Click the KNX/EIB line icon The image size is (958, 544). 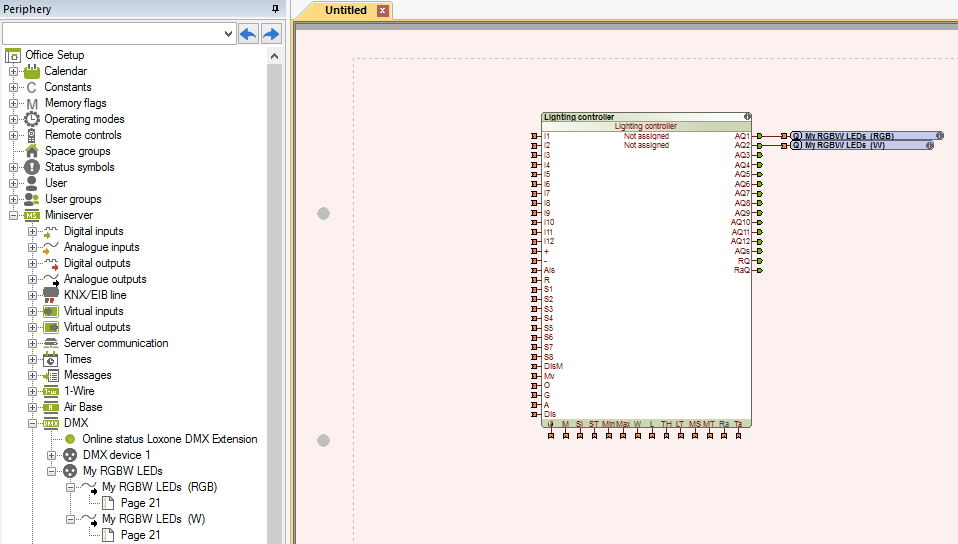tap(52, 295)
